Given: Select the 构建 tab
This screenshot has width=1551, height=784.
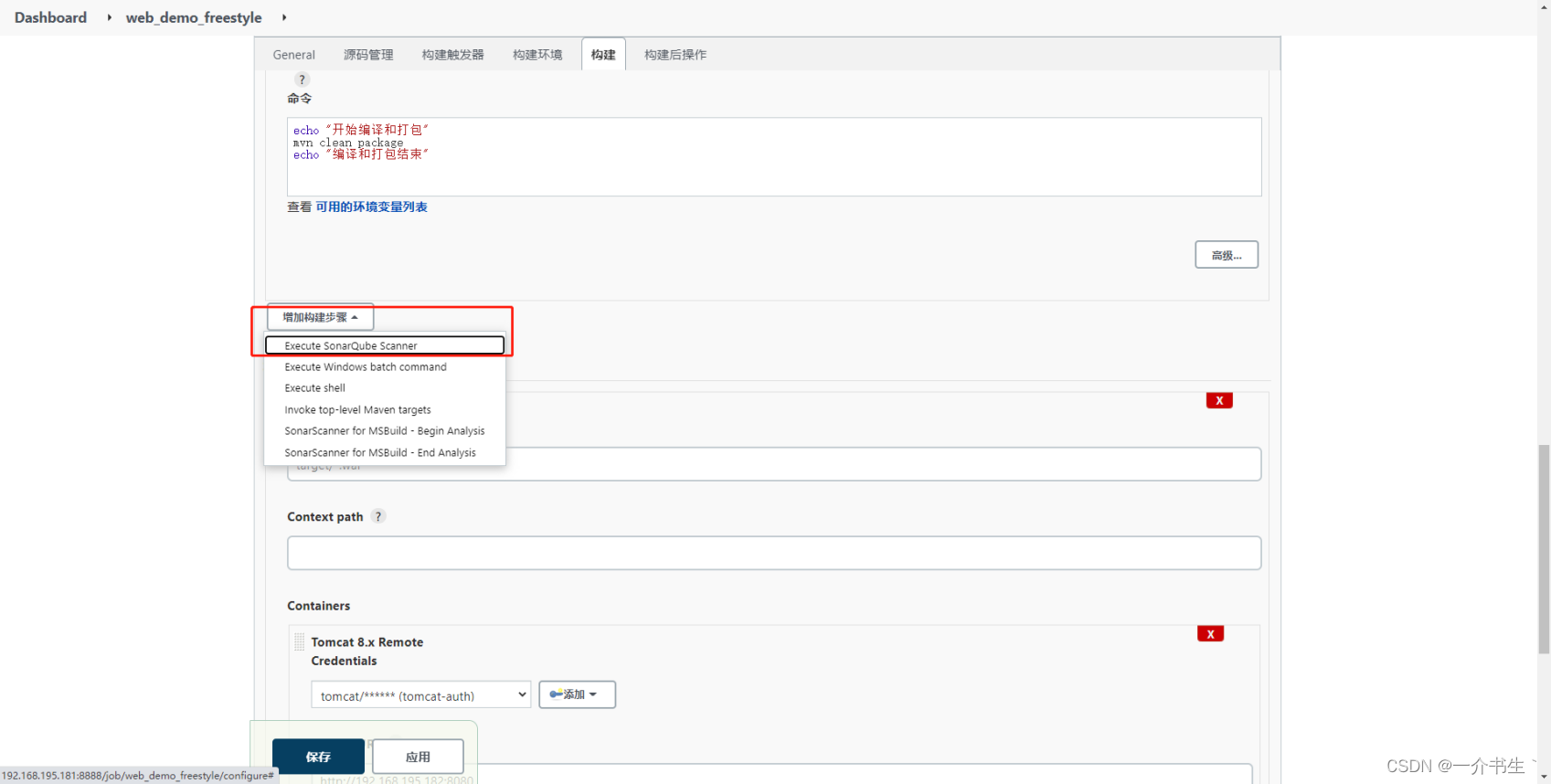Looking at the screenshot, I should (603, 55).
